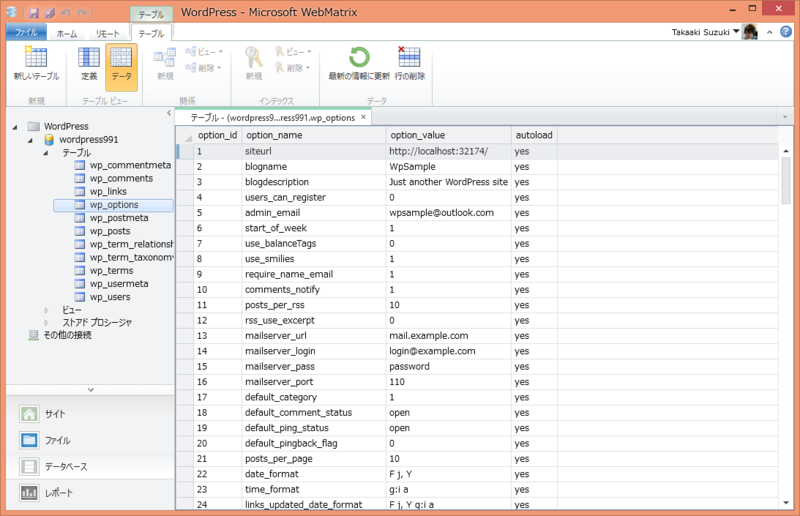This screenshot has height=516, width=800.
Task: Collapse the ribbon with the up chevron
Action: click(769, 32)
